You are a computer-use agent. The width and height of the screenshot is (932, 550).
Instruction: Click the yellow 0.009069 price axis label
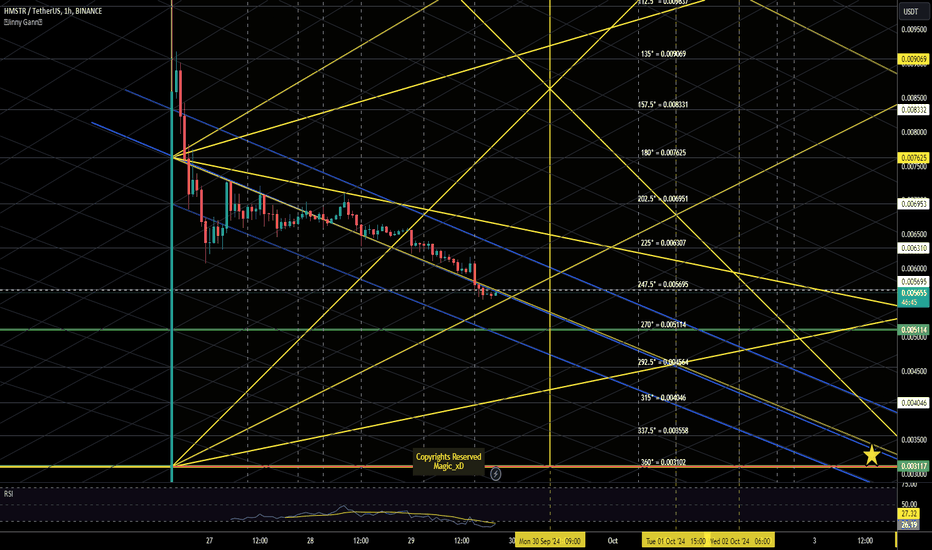click(x=914, y=59)
